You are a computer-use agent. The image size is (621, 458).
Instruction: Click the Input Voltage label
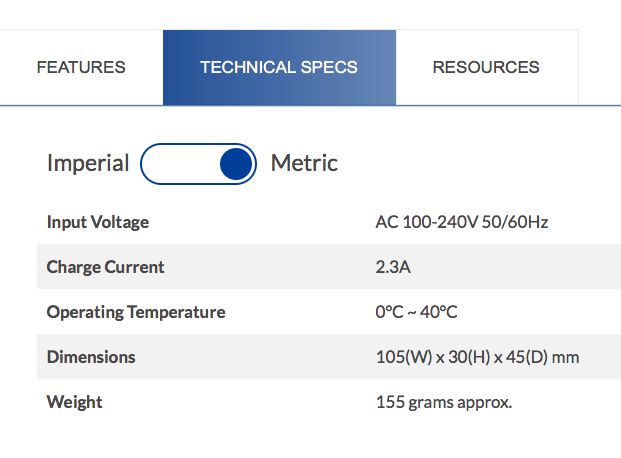point(98,222)
